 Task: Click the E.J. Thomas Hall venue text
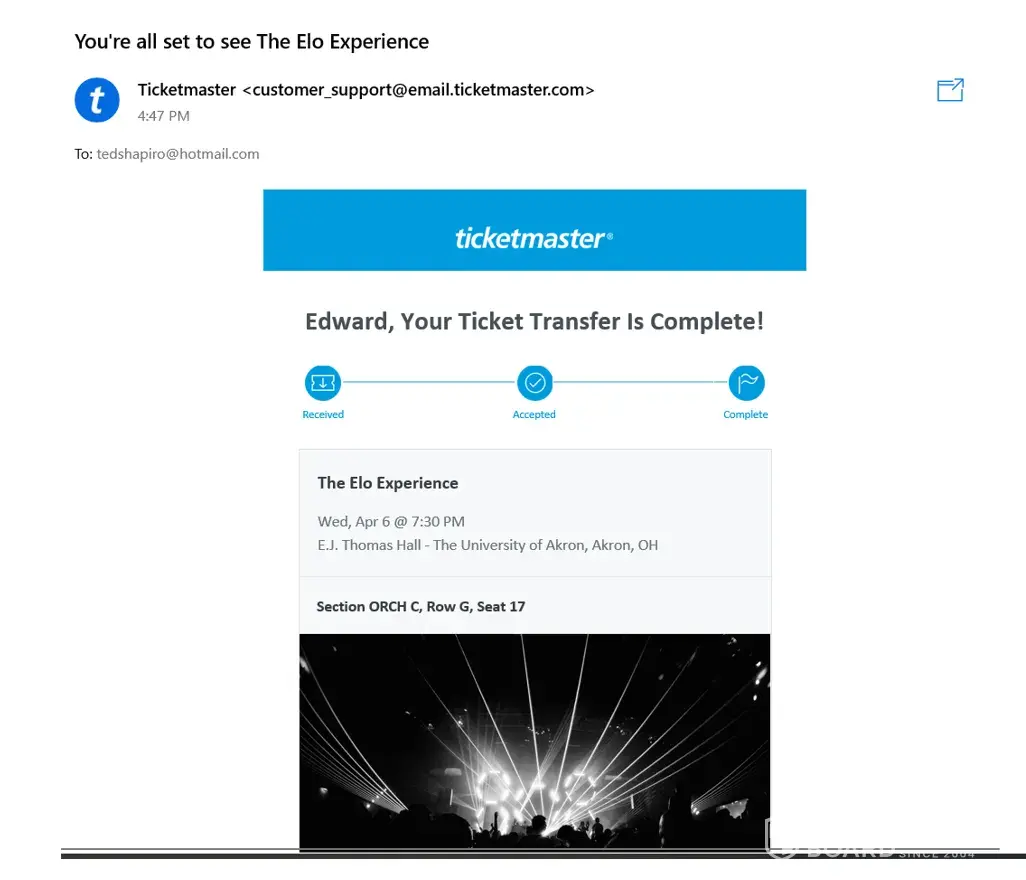(488, 545)
